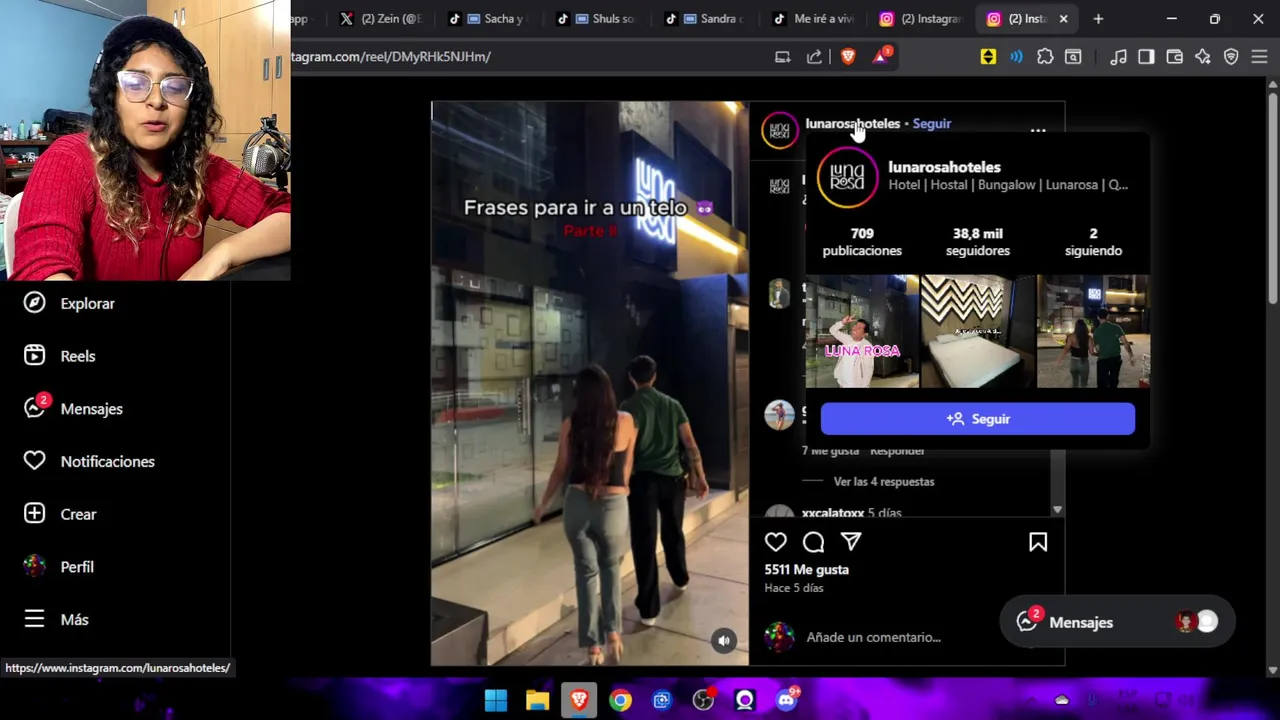The width and height of the screenshot is (1280, 720).
Task: Click the 709 publicaciones count
Action: (862, 242)
